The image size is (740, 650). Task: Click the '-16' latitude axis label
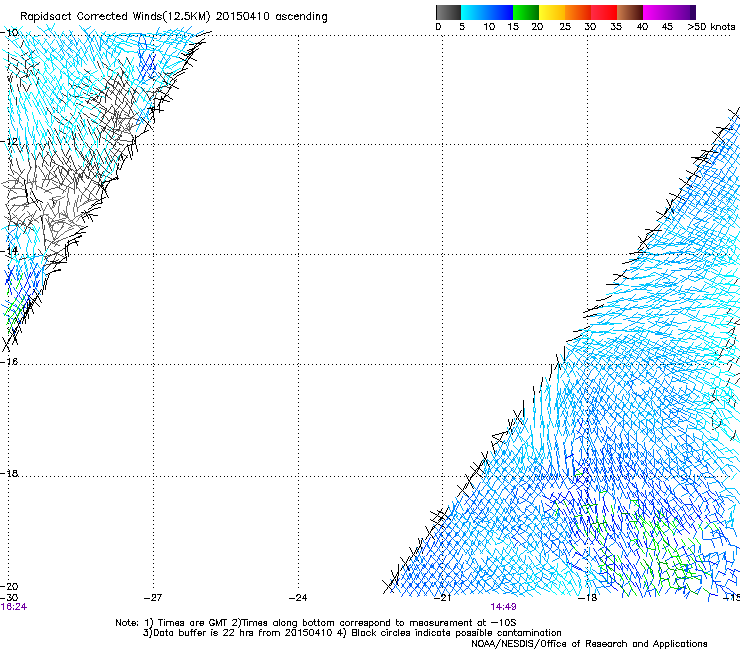[10, 362]
